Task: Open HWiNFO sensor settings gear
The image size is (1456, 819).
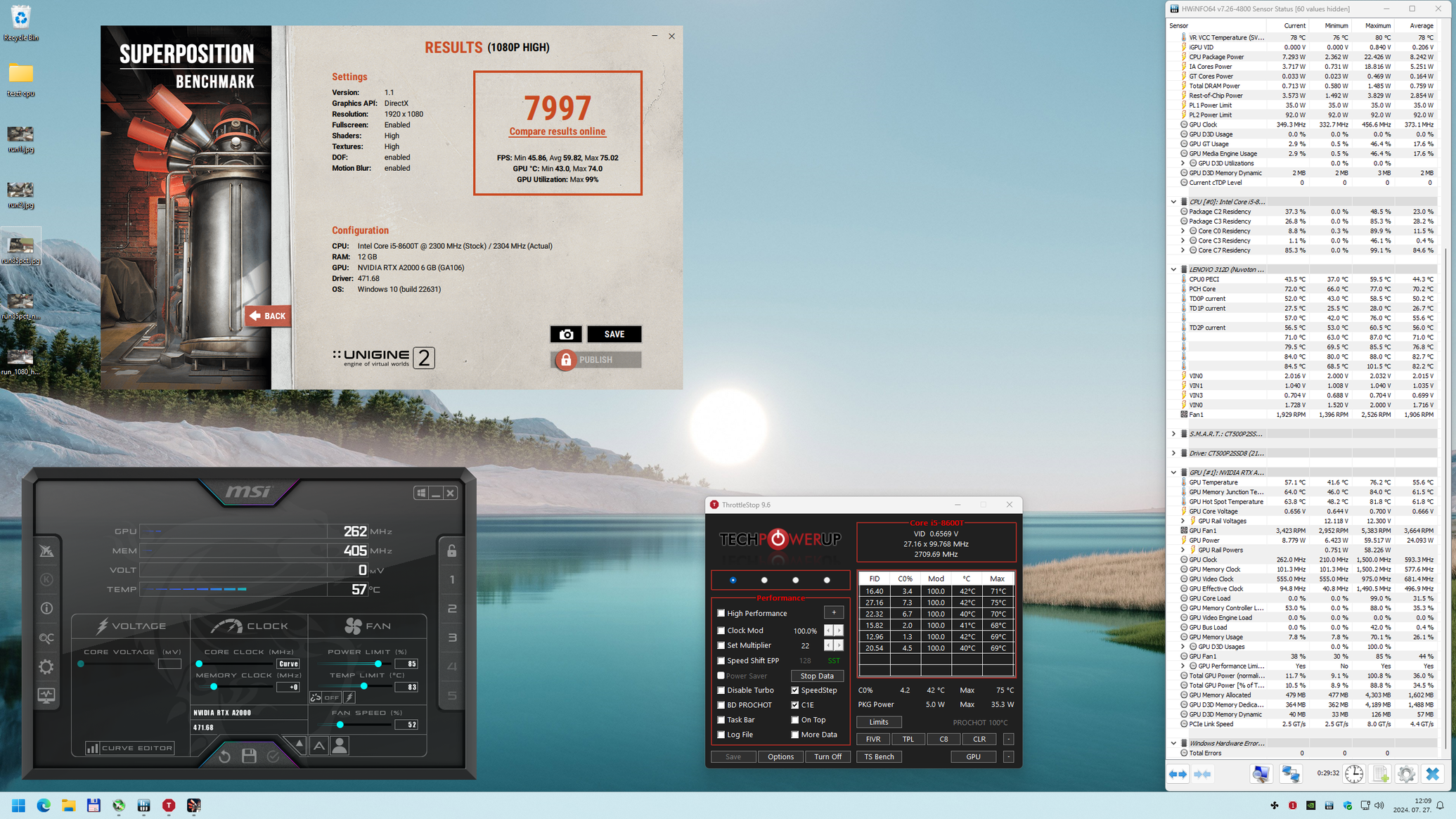Action: pos(1406,774)
